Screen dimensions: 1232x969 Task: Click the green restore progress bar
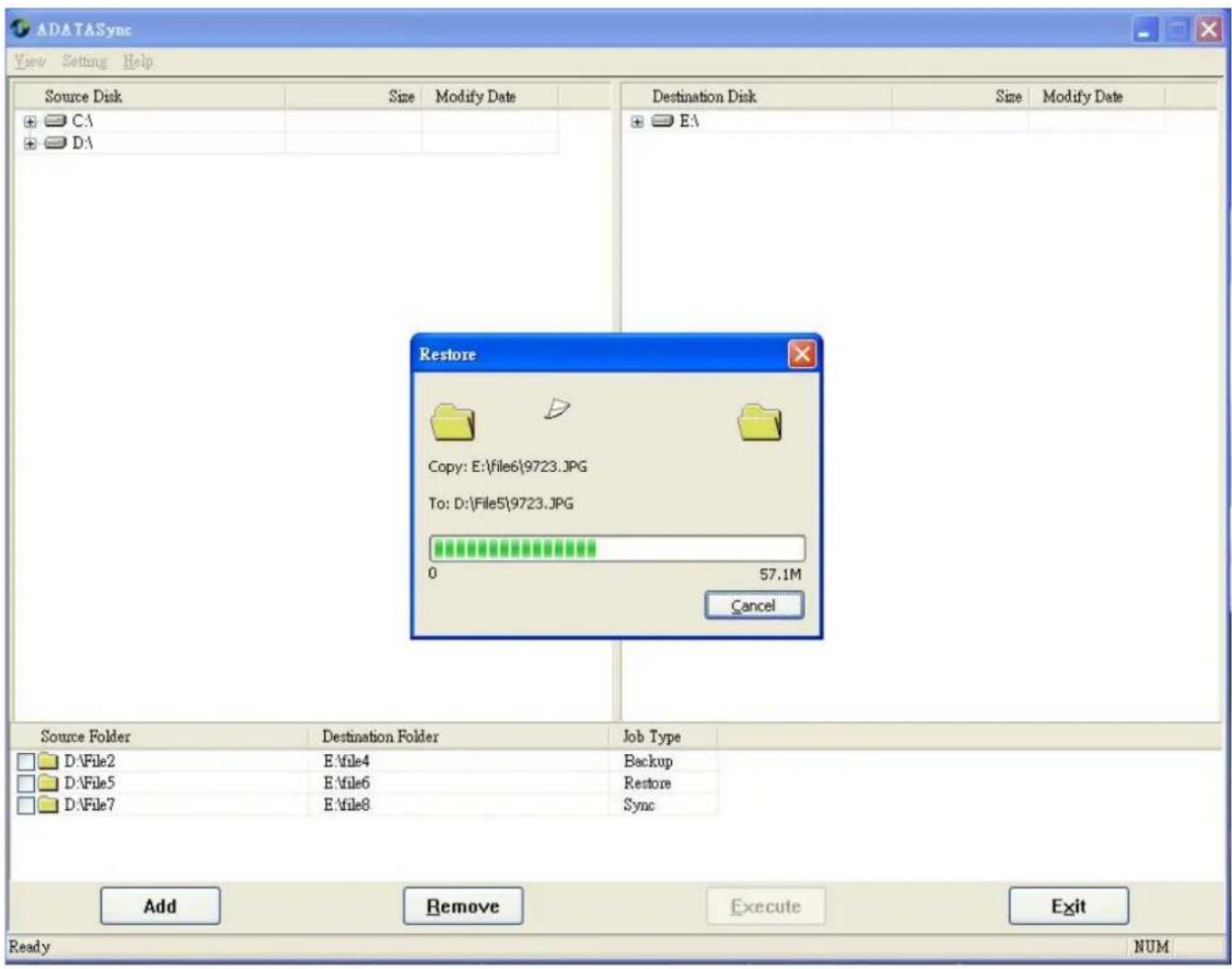click(x=618, y=548)
